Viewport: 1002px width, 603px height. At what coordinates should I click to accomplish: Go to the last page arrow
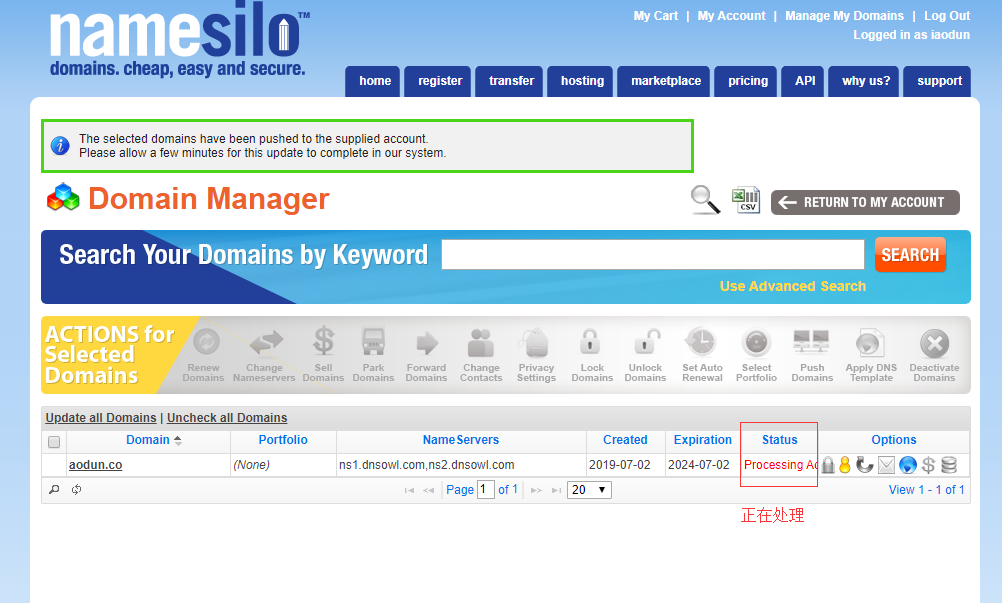coord(556,490)
